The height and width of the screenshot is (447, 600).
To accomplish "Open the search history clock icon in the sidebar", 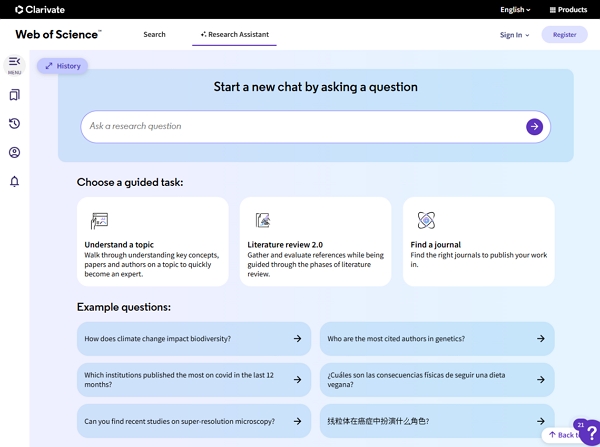I will click(15, 123).
